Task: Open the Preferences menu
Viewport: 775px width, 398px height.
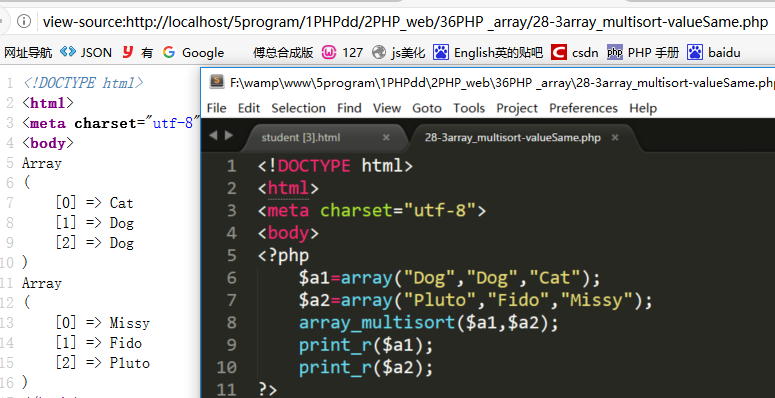Action: click(584, 108)
